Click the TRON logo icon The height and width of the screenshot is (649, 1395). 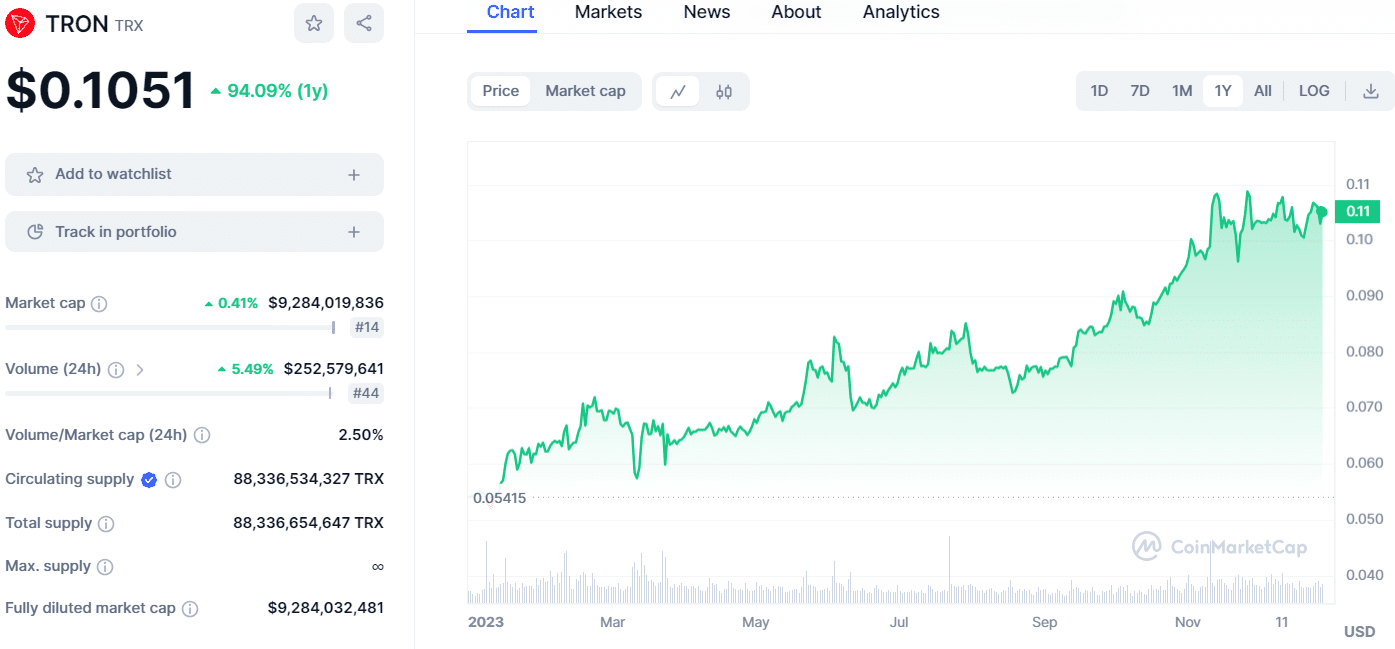19,23
